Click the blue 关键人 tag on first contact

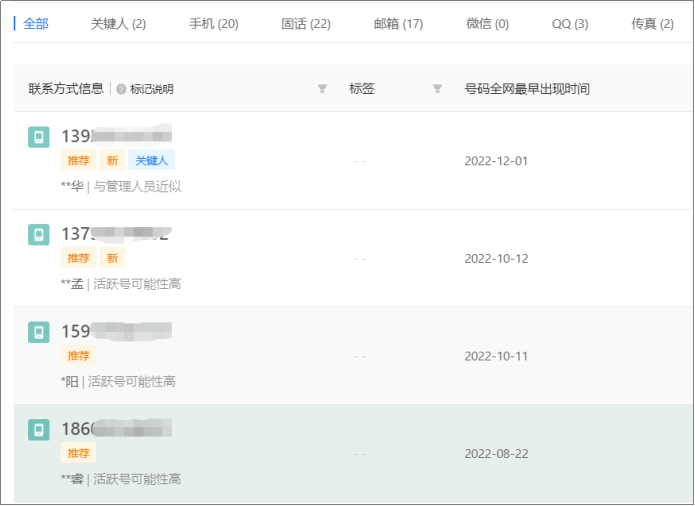[x=151, y=160]
